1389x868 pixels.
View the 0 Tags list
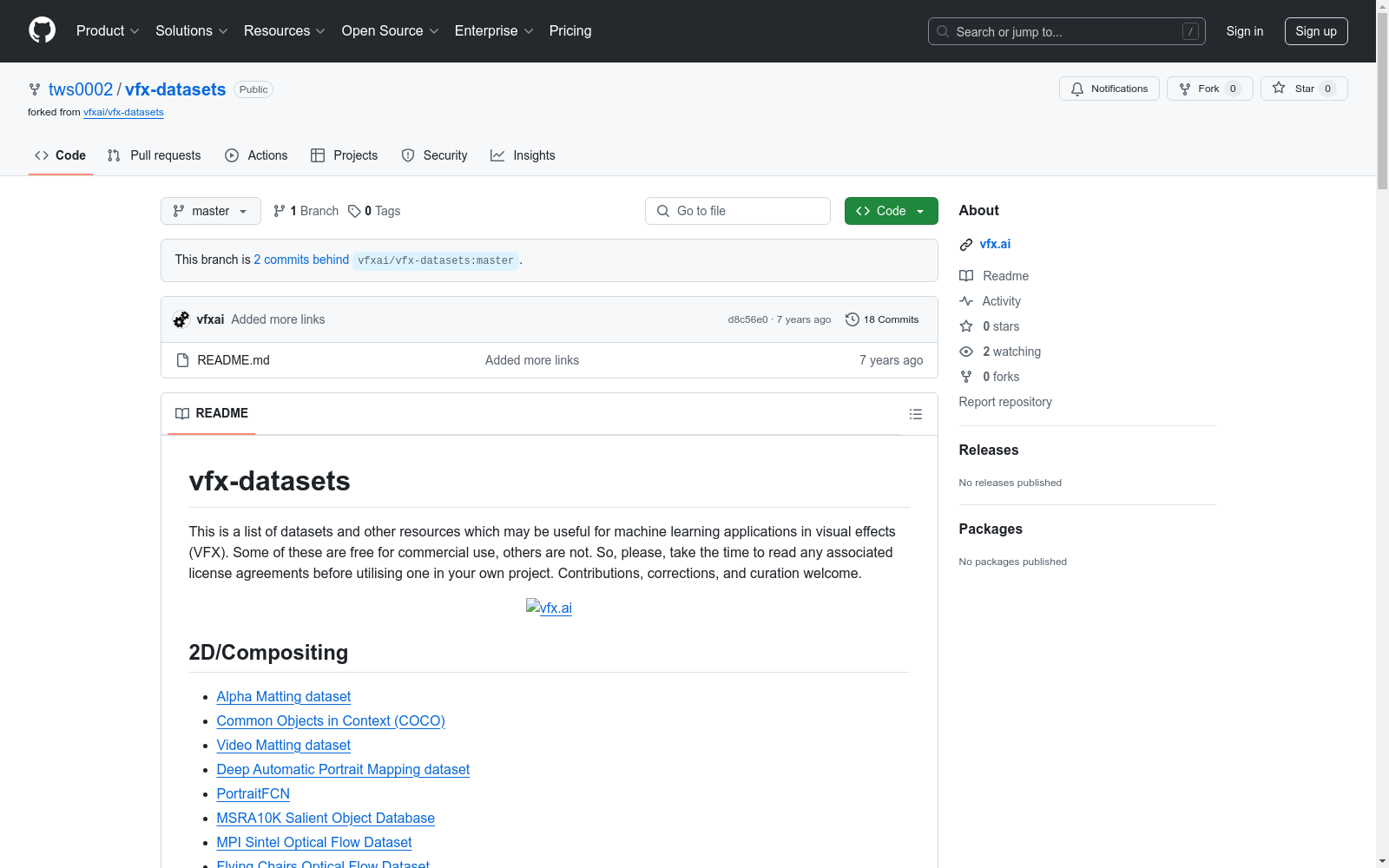coord(374,211)
